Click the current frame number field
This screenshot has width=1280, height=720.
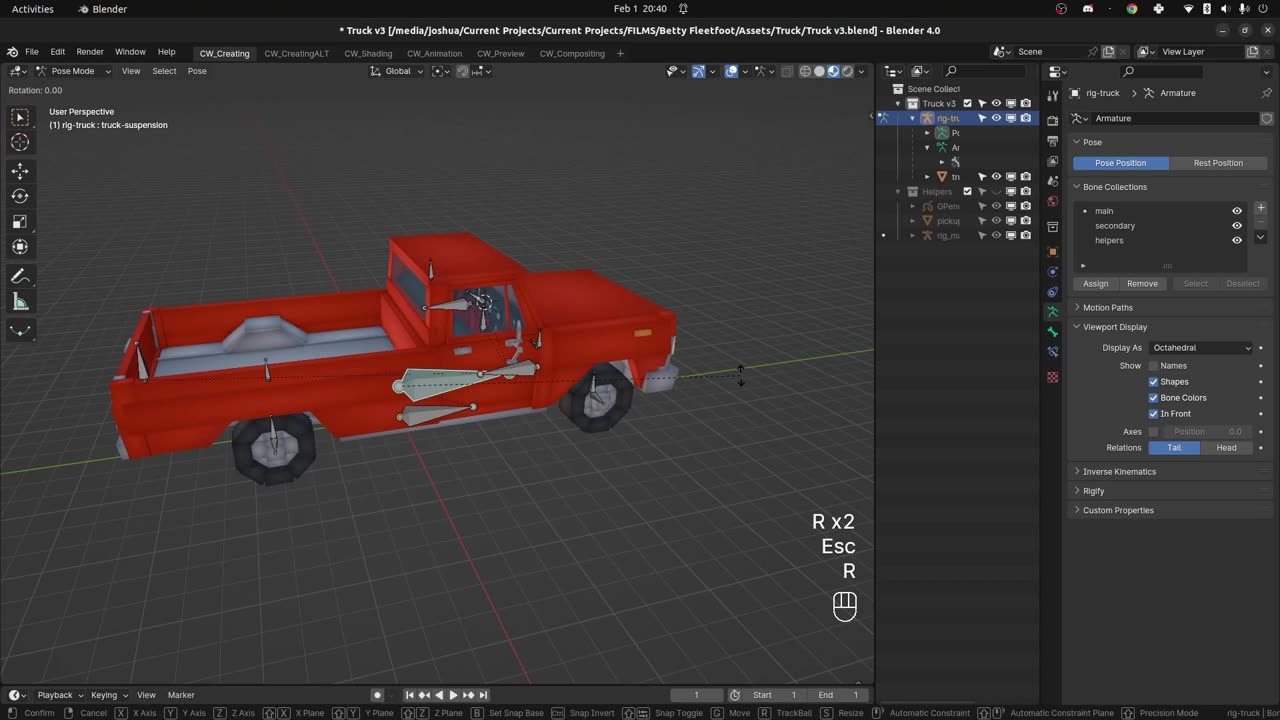click(696, 695)
